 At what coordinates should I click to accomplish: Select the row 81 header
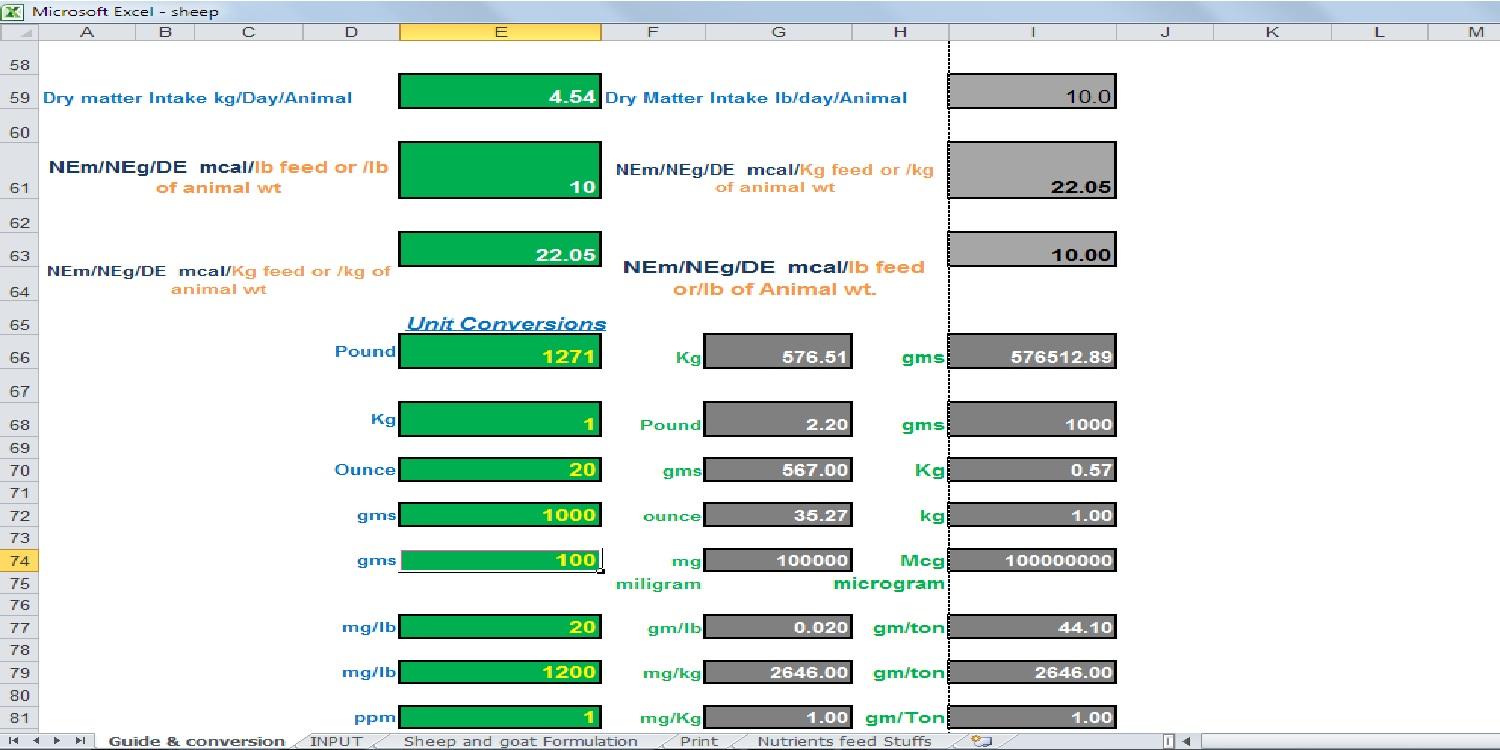point(19,717)
